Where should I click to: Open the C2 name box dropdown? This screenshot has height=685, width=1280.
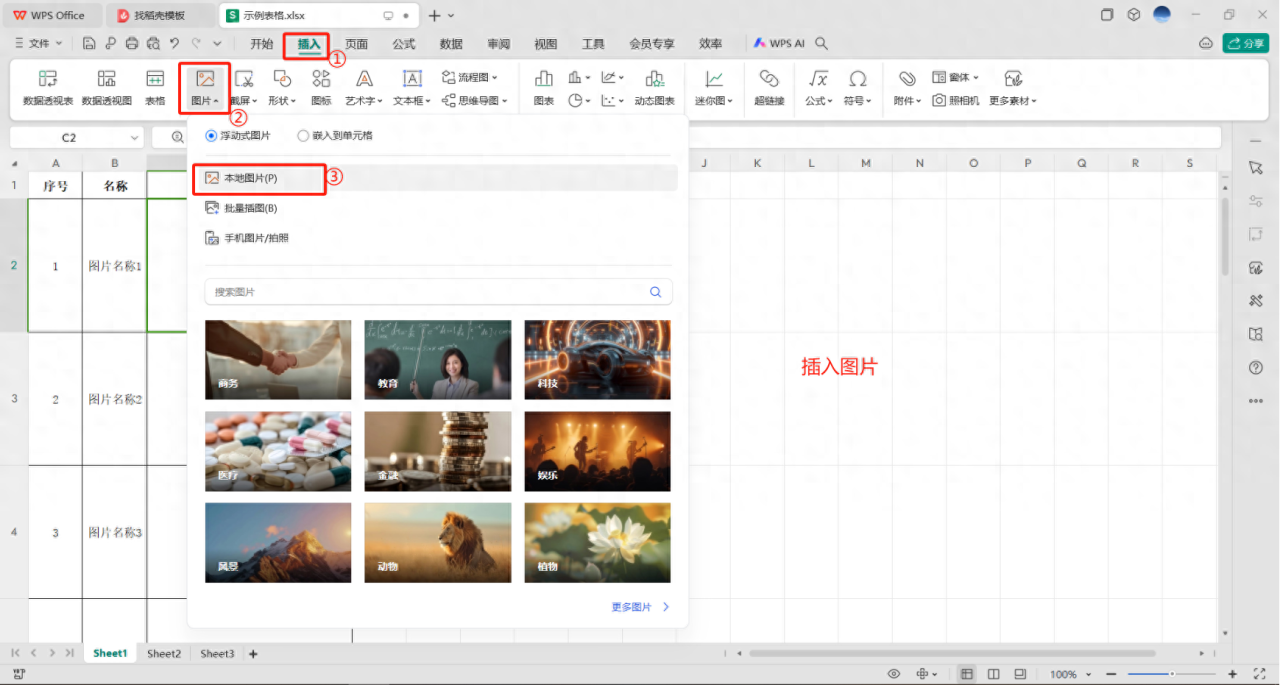(135, 138)
